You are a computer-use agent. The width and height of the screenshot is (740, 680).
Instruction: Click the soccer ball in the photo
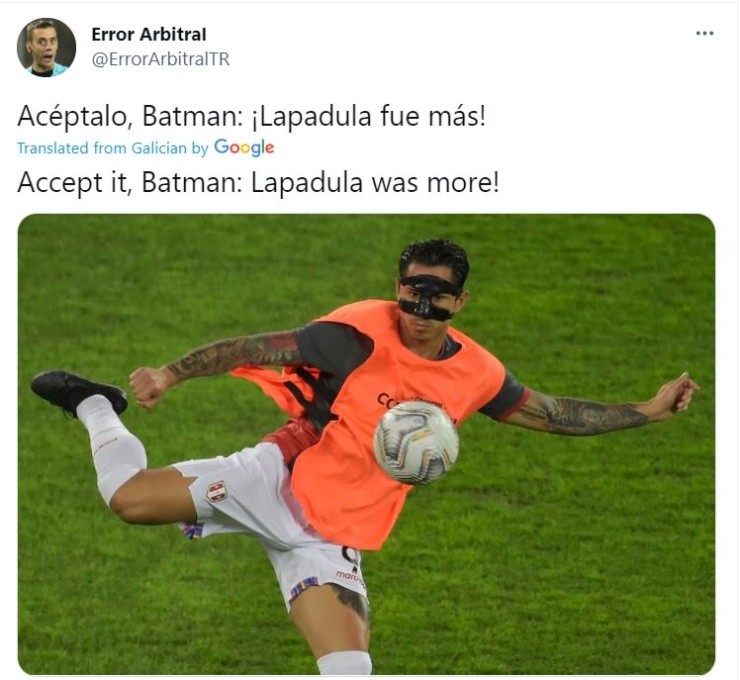(x=416, y=443)
